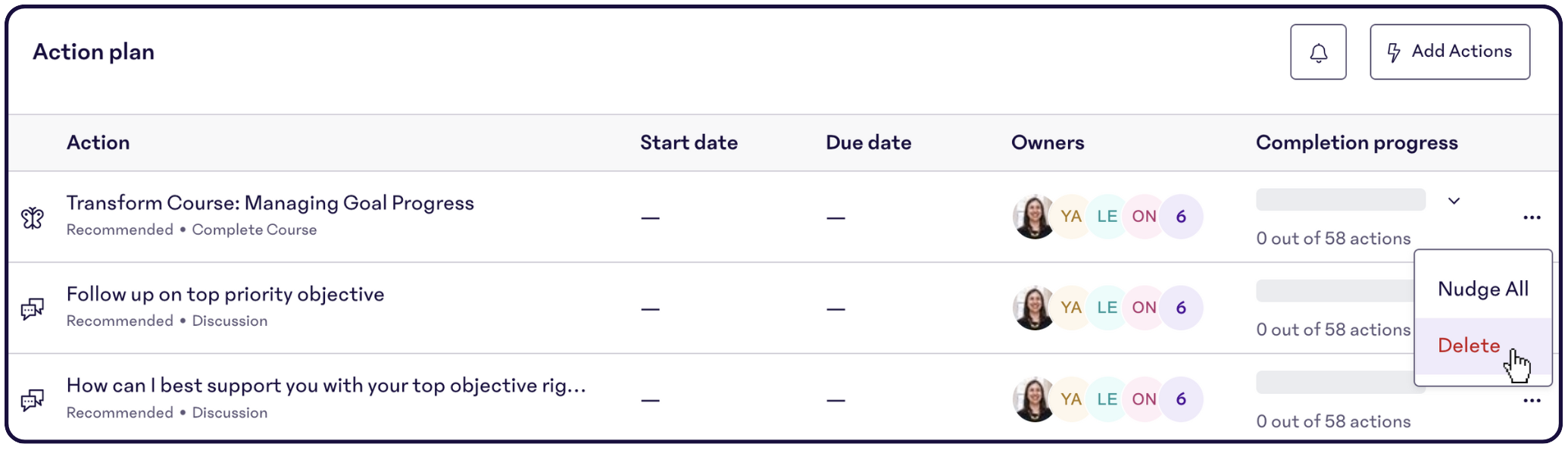Click the notification bell icon
Screen dimensions: 1568x450
1318,52
